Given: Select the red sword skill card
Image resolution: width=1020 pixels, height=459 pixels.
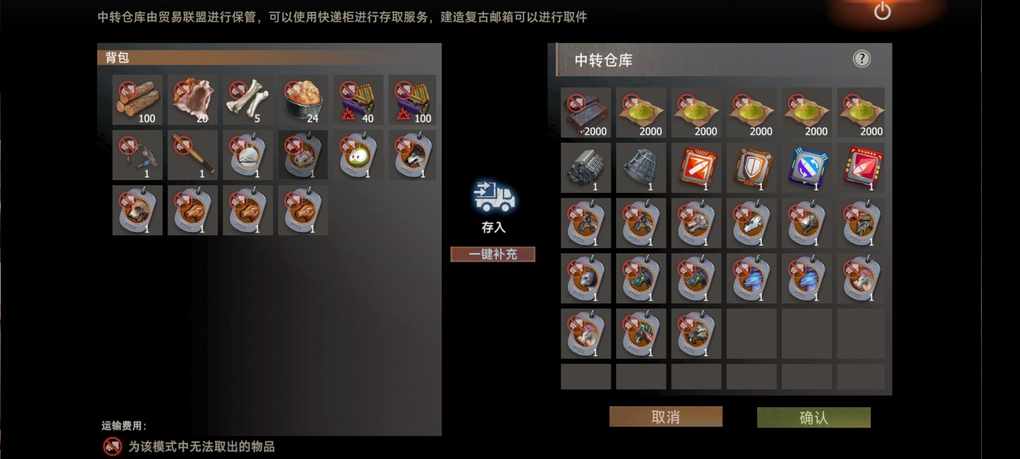Looking at the screenshot, I should (696, 168).
